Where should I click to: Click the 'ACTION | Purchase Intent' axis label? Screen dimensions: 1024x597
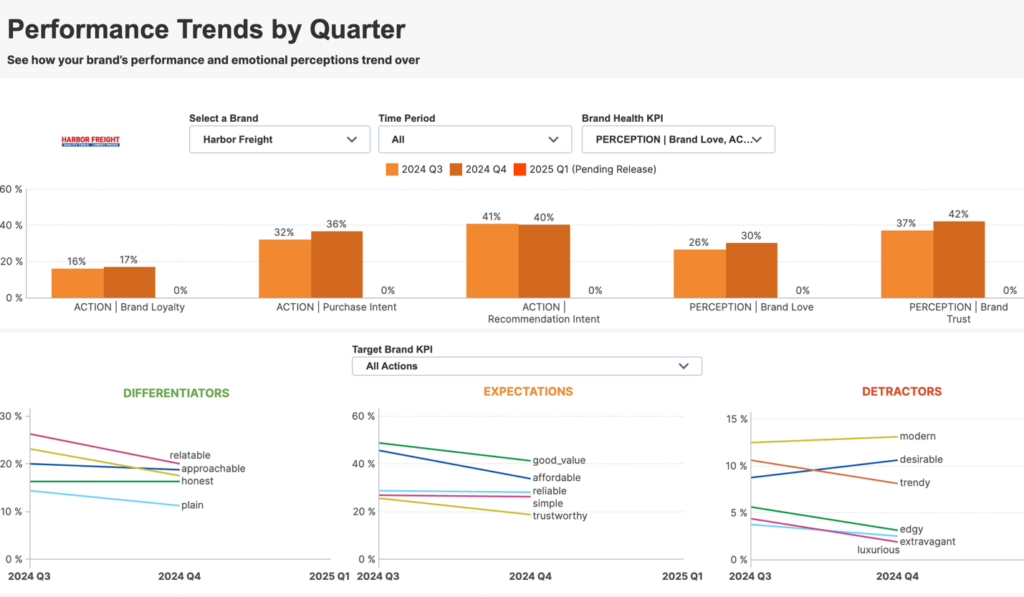pos(336,308)
